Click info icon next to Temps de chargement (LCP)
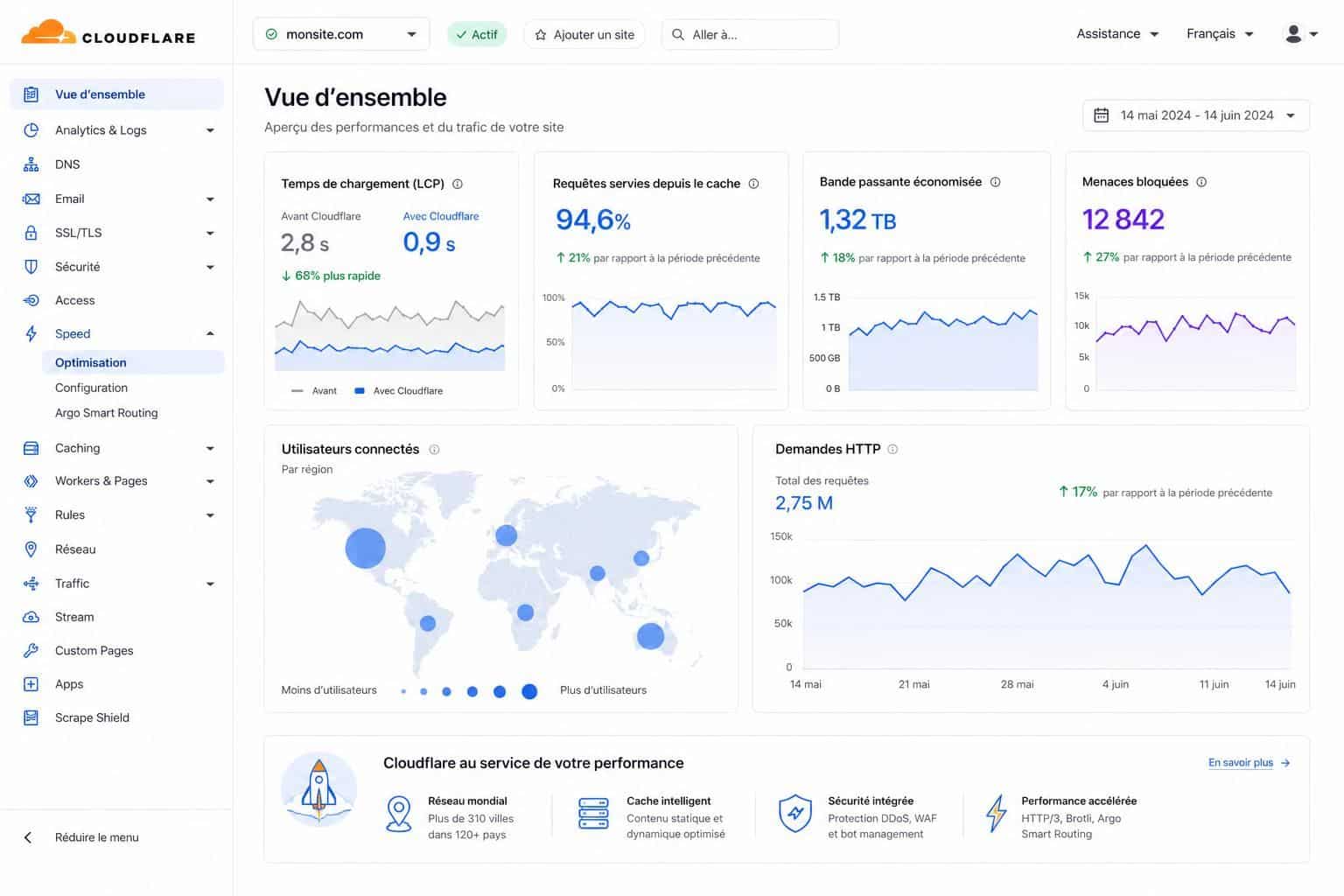This screenshot has height=896, width=1344. [457, 184]
